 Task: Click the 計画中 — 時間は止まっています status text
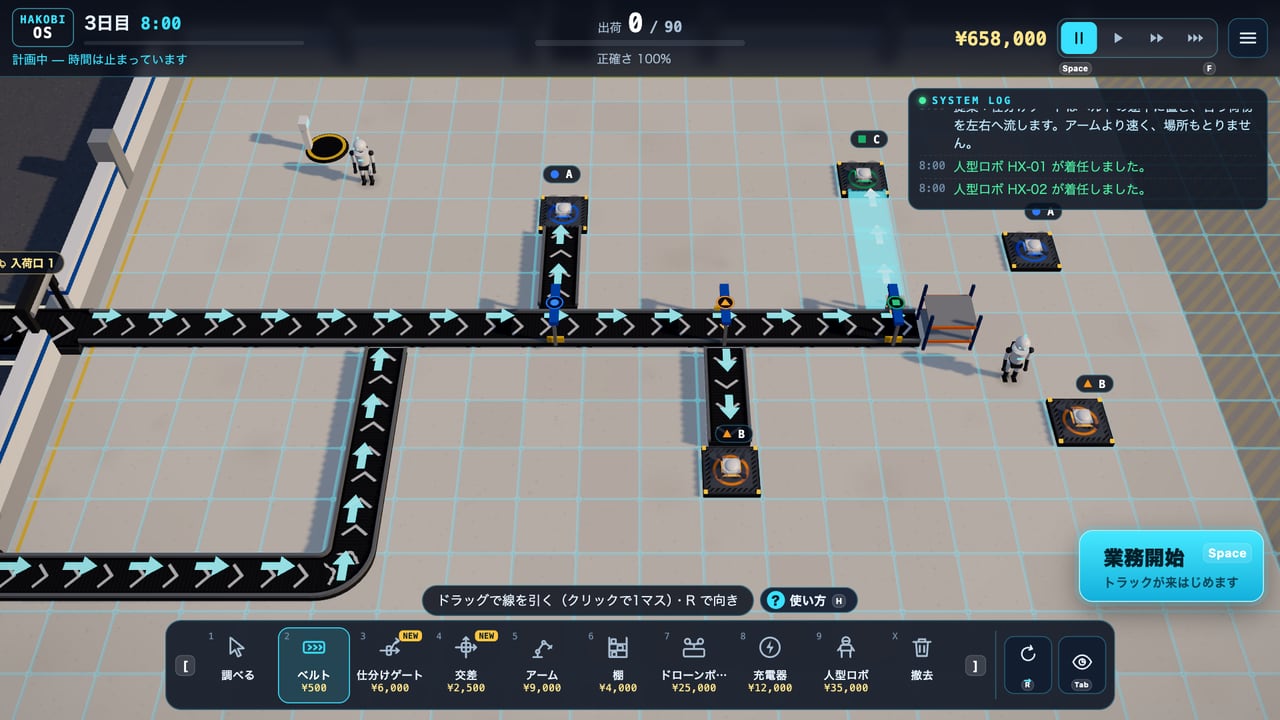(100, 60)
